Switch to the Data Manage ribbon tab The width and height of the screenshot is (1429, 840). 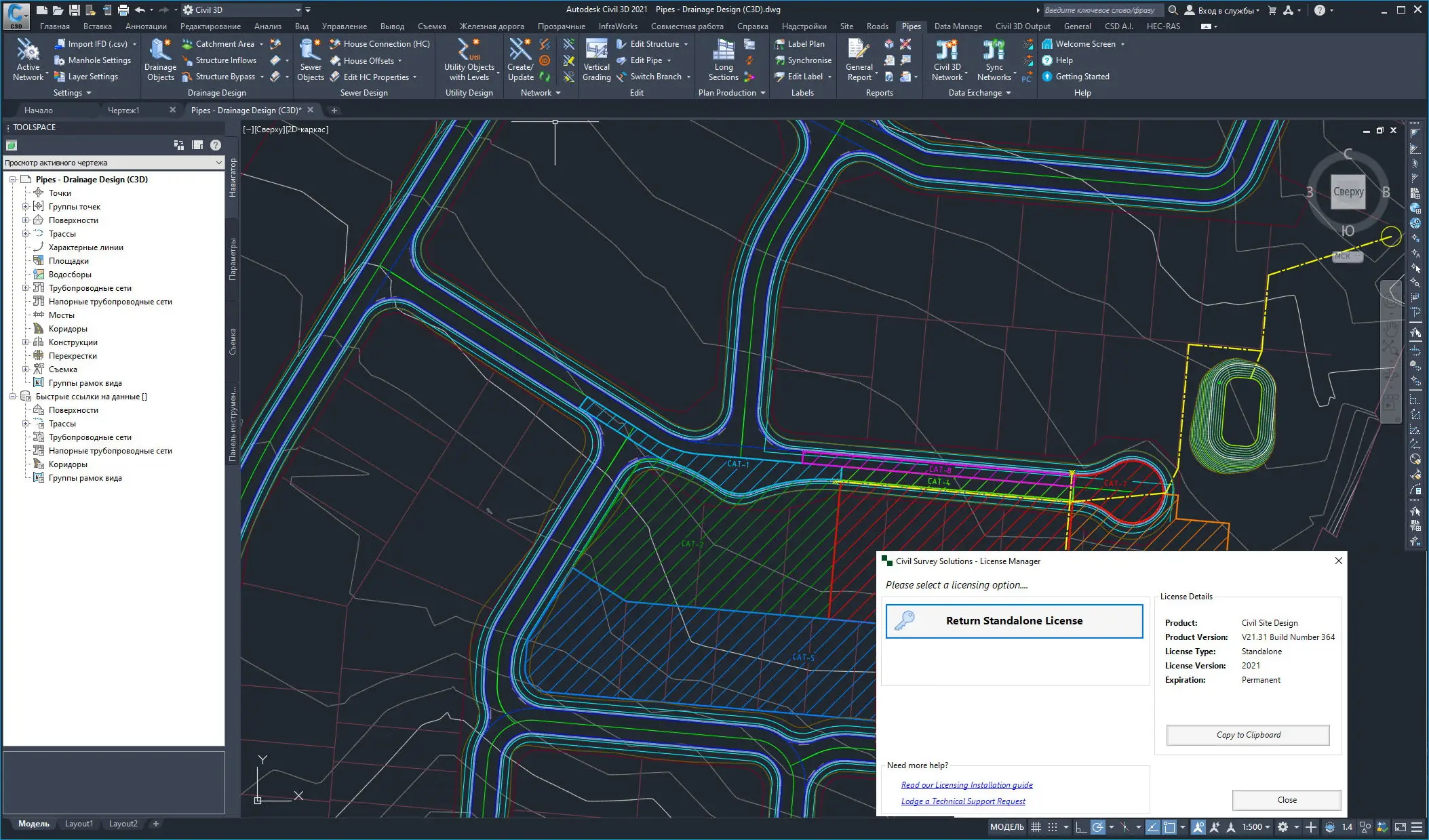(x=958, y=26)
